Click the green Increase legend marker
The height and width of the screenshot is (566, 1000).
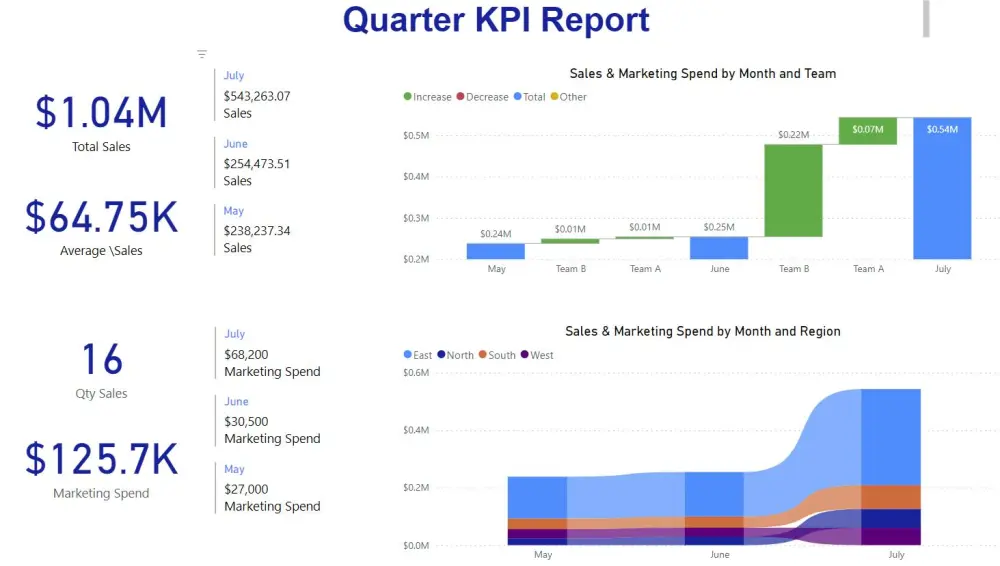pyautogui.click(x=408, y=96)
